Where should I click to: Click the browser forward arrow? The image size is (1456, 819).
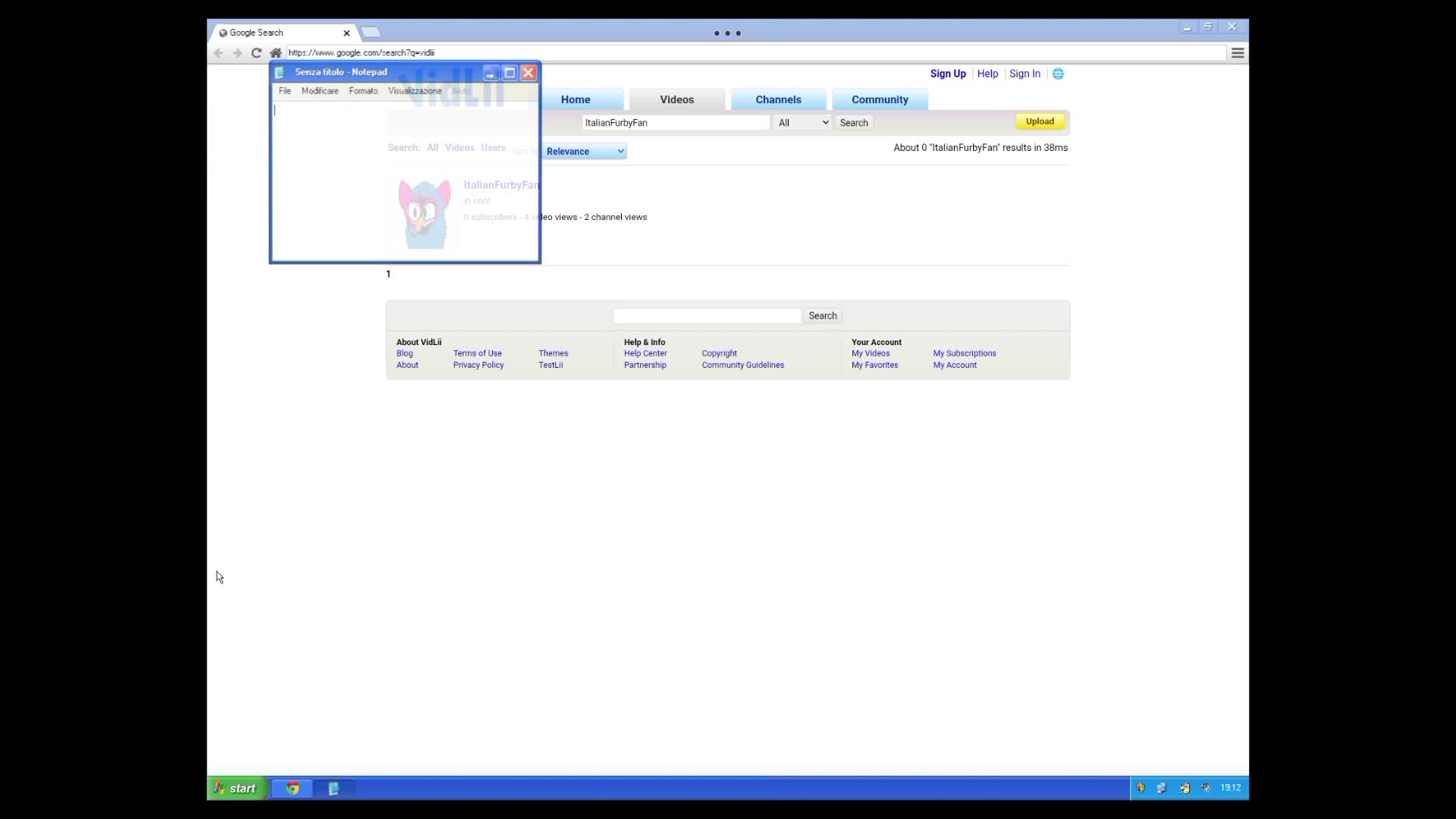(x=237, y=53)
